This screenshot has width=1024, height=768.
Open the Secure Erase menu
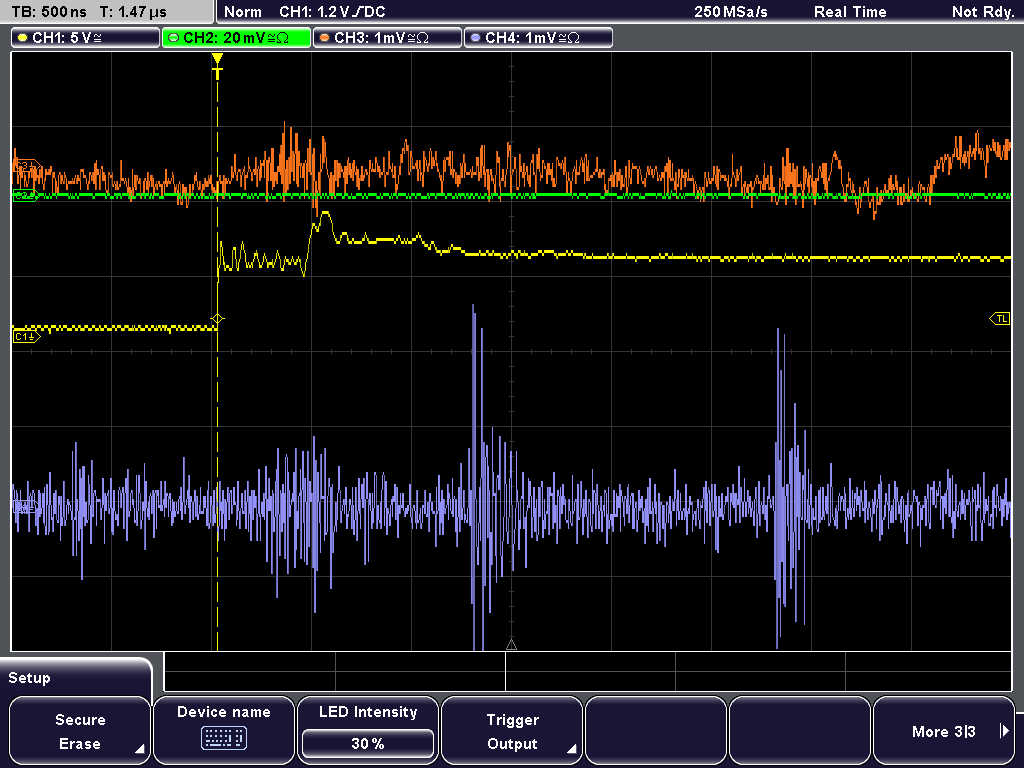(x=80, y=731)
